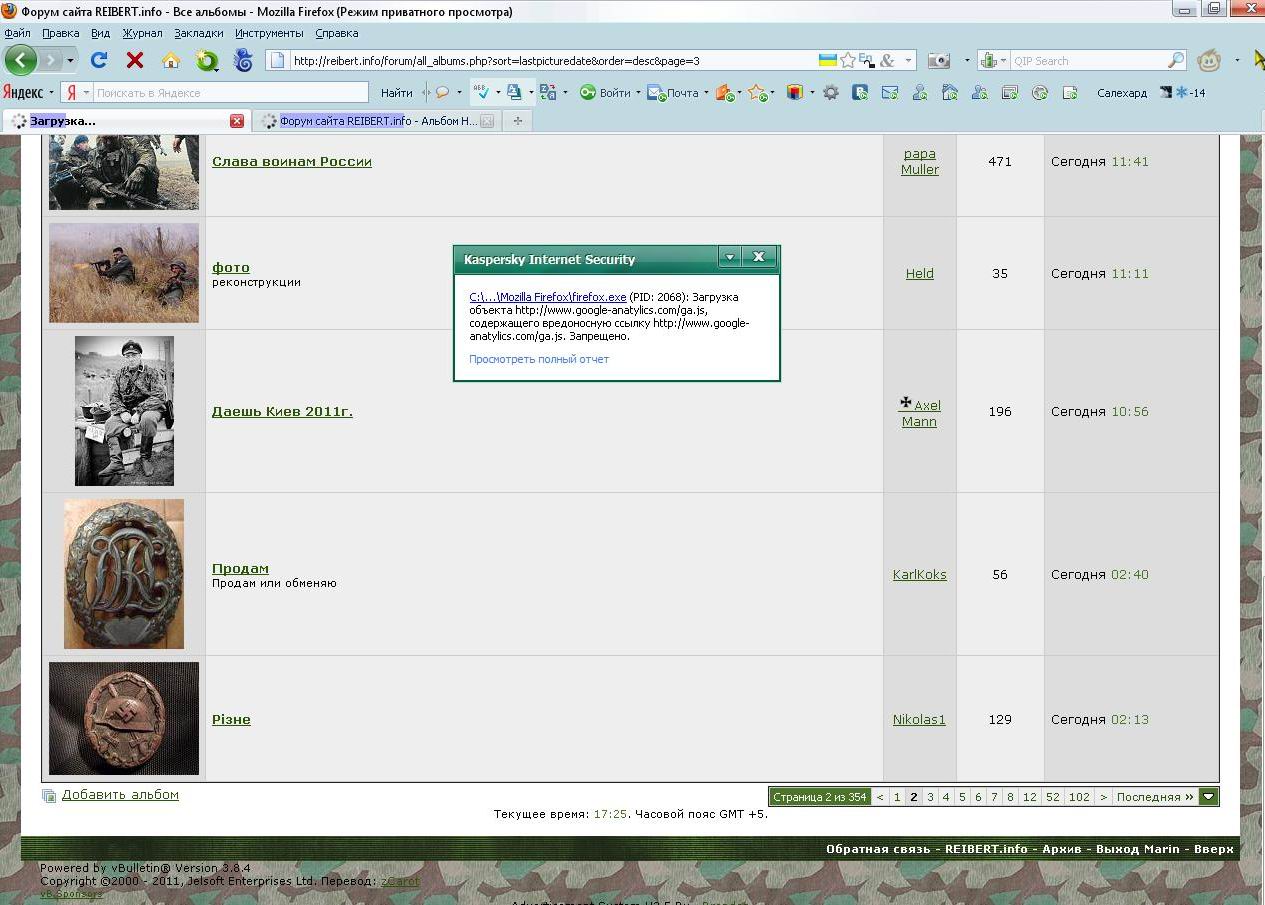The image size is (1265, 905).
Task: Open the Продам album link
Action: [240, 568]
